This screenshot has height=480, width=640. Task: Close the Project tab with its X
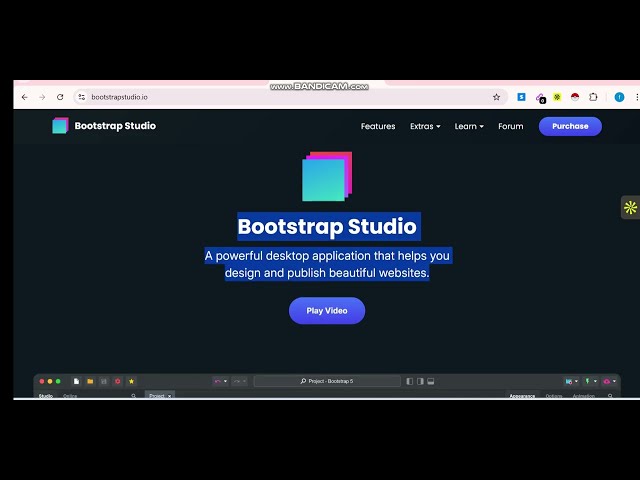(169, 396)
